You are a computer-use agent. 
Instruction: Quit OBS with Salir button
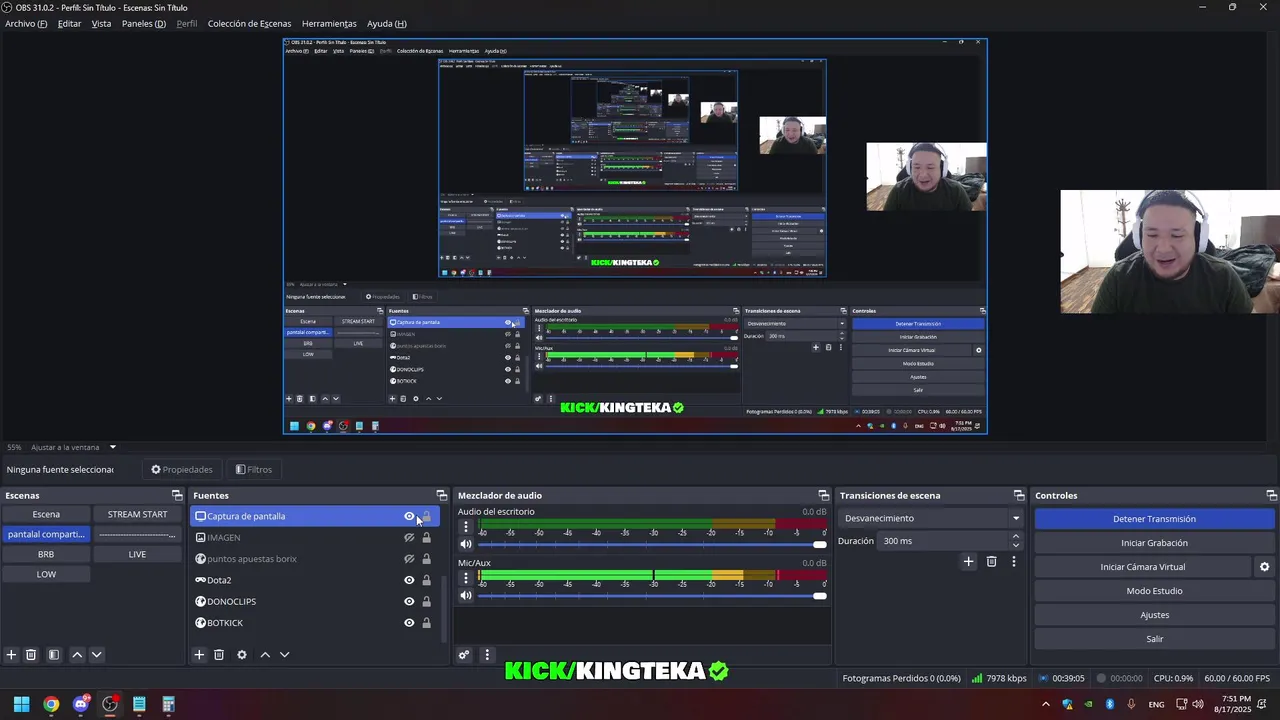pyautogui.click(x=1154, y=639)
